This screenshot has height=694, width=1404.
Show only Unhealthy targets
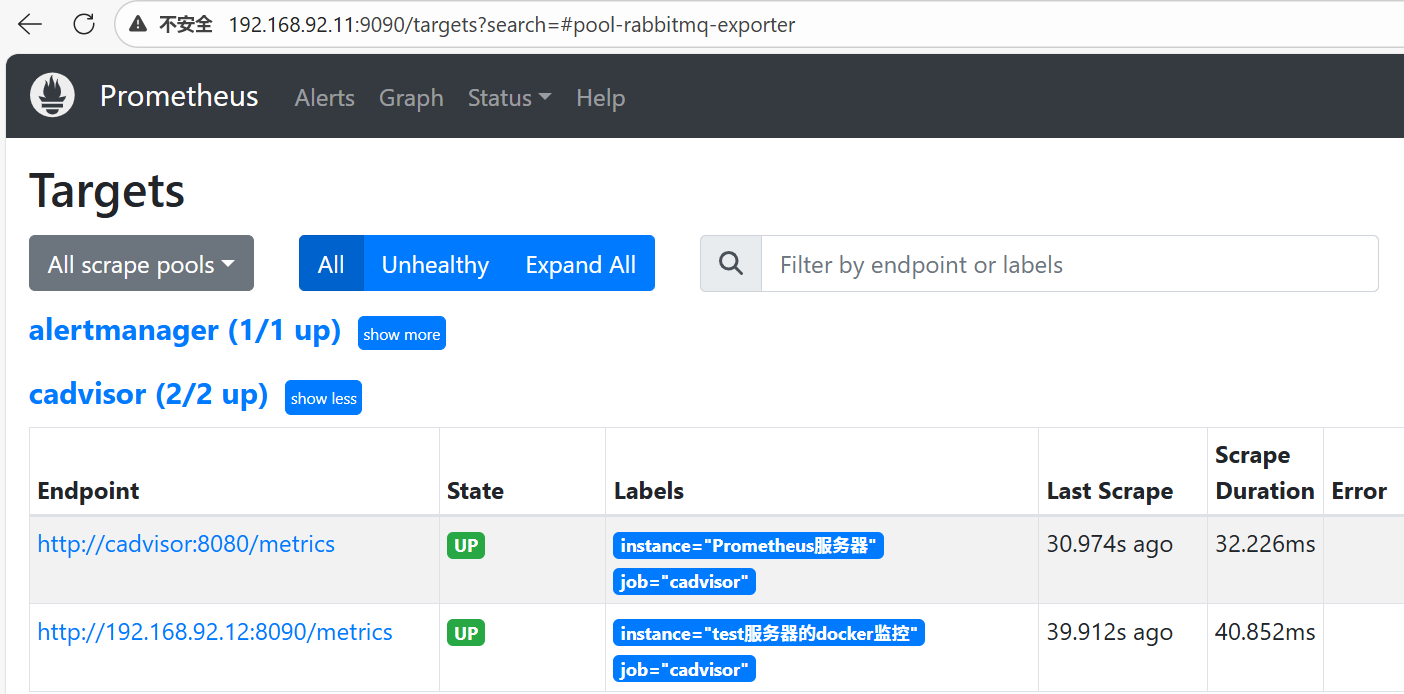click(x=435, y=264)
